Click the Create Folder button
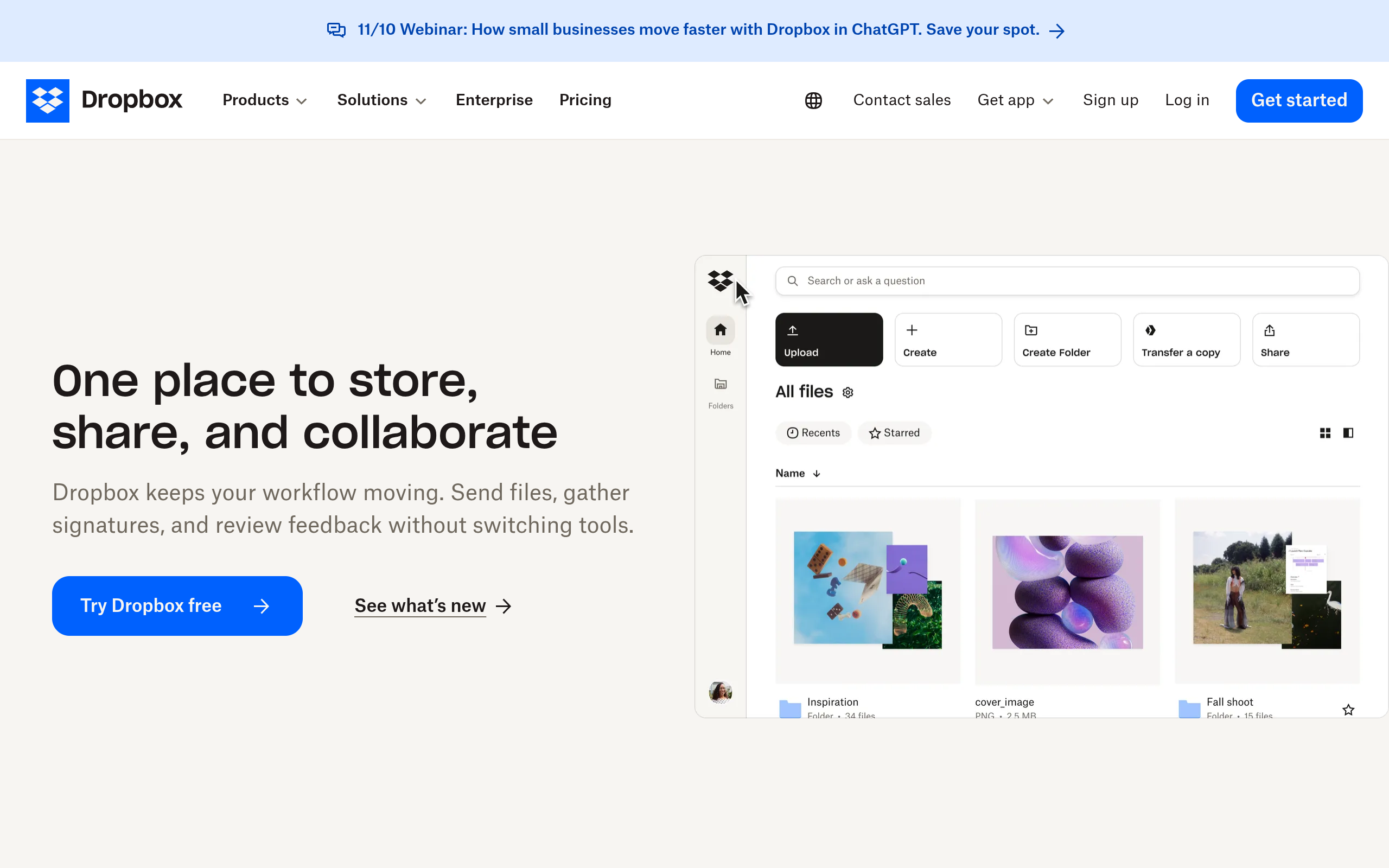The height and width of the screenshot is (868, 1389). point(1068,339)
